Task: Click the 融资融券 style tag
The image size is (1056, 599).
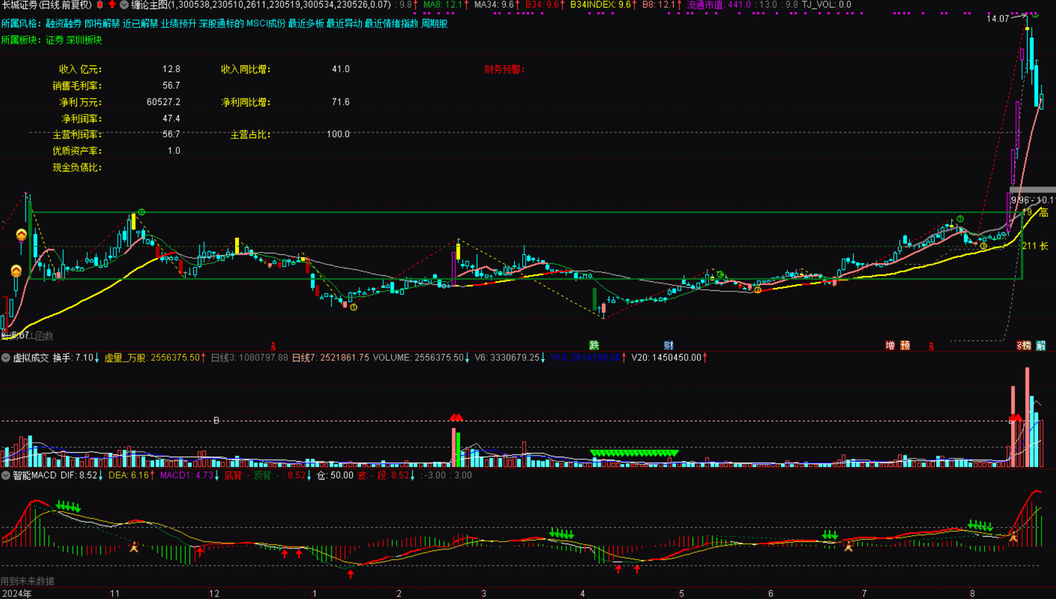Action: click(63, 23)
